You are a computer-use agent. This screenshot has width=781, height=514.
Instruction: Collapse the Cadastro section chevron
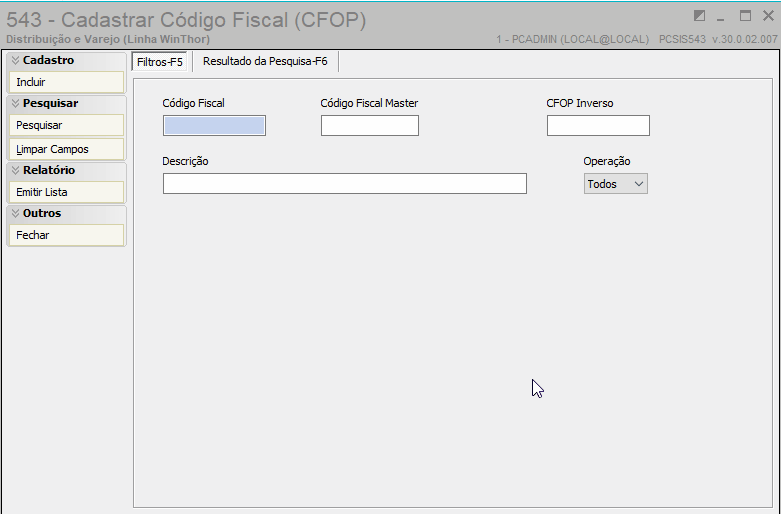(x=15, y=60)
